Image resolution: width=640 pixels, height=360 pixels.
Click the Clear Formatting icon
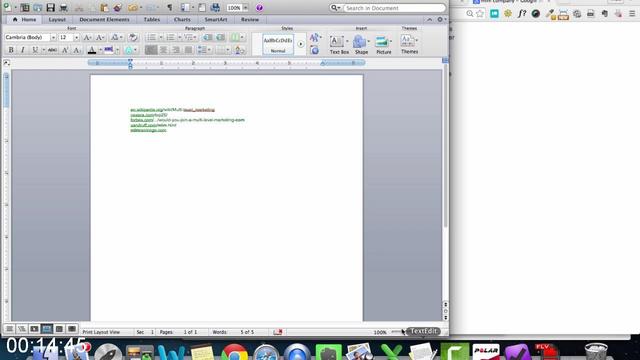(x=133, y=38)
